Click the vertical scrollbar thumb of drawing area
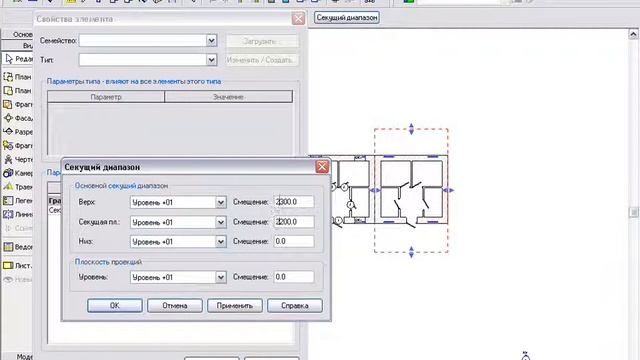 click(633, 212)
